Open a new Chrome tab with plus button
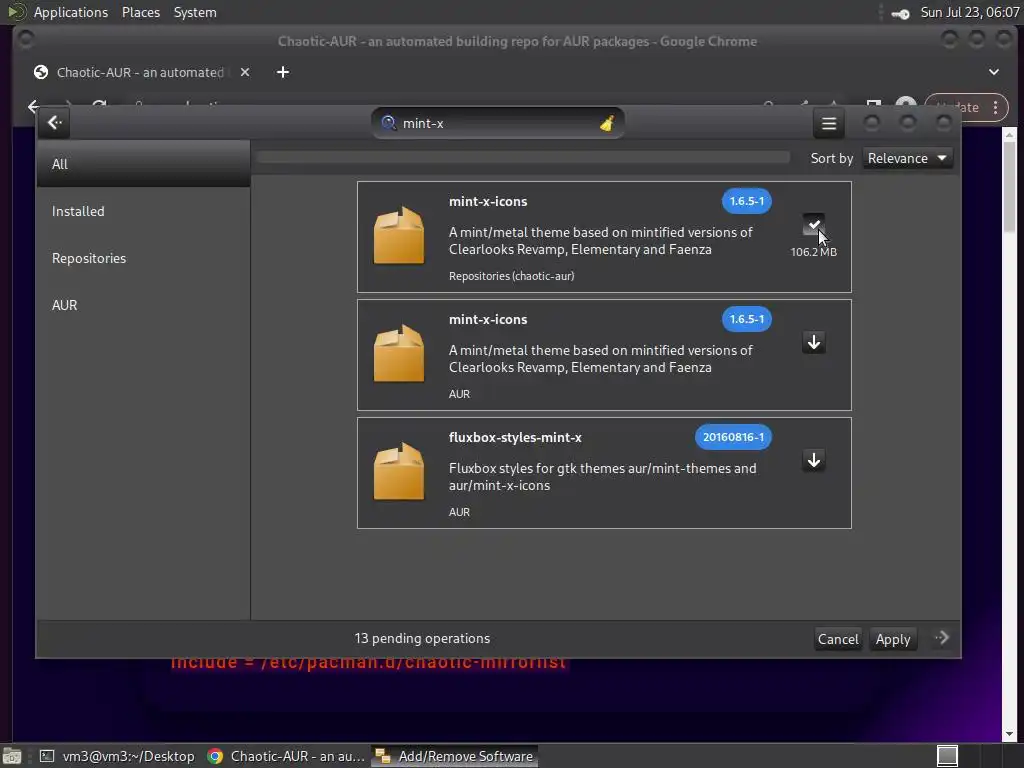This screenshot has width=1024, height=768. pos(282,72)
